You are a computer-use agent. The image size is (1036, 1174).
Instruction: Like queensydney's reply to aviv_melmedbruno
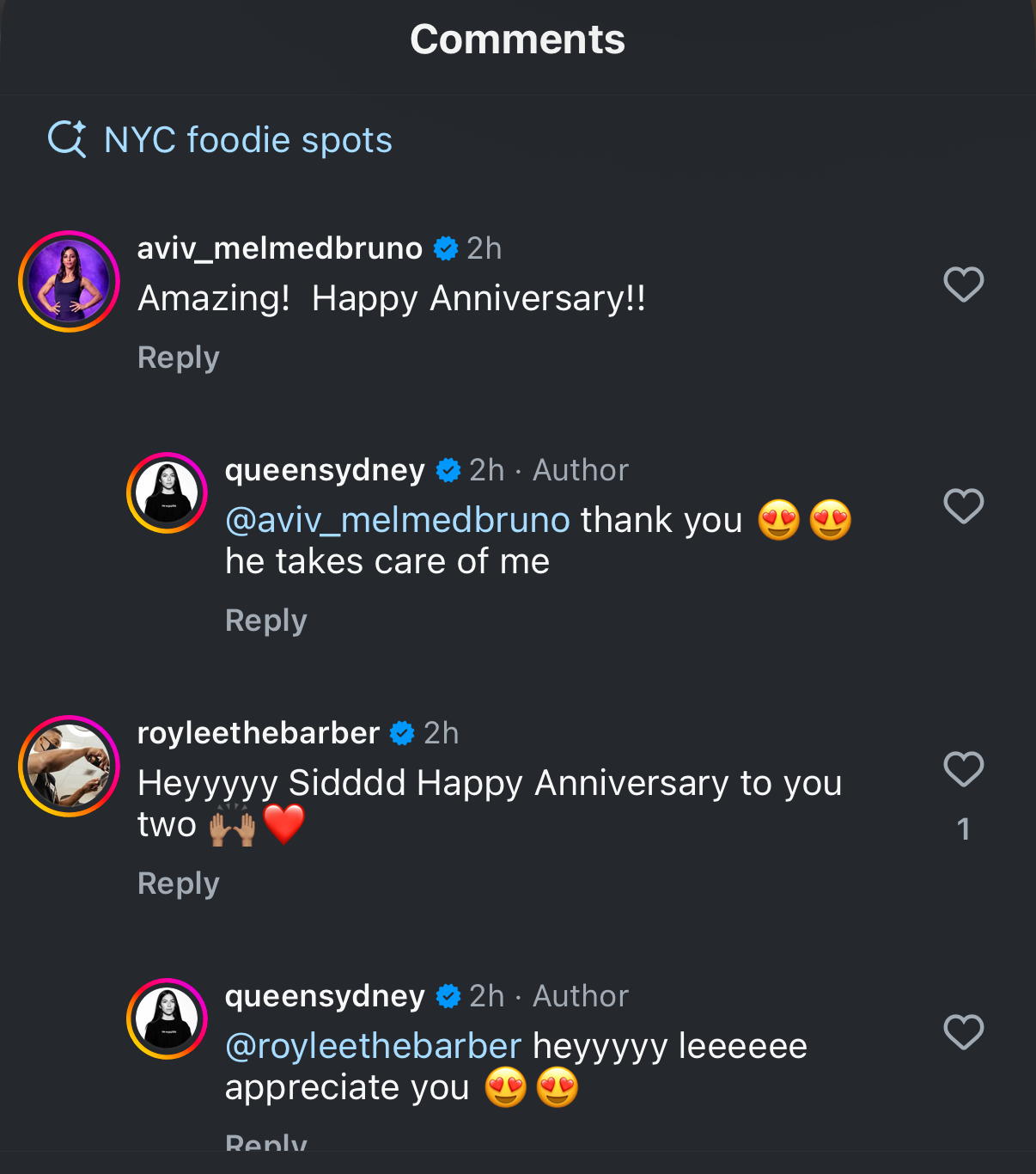963,506
